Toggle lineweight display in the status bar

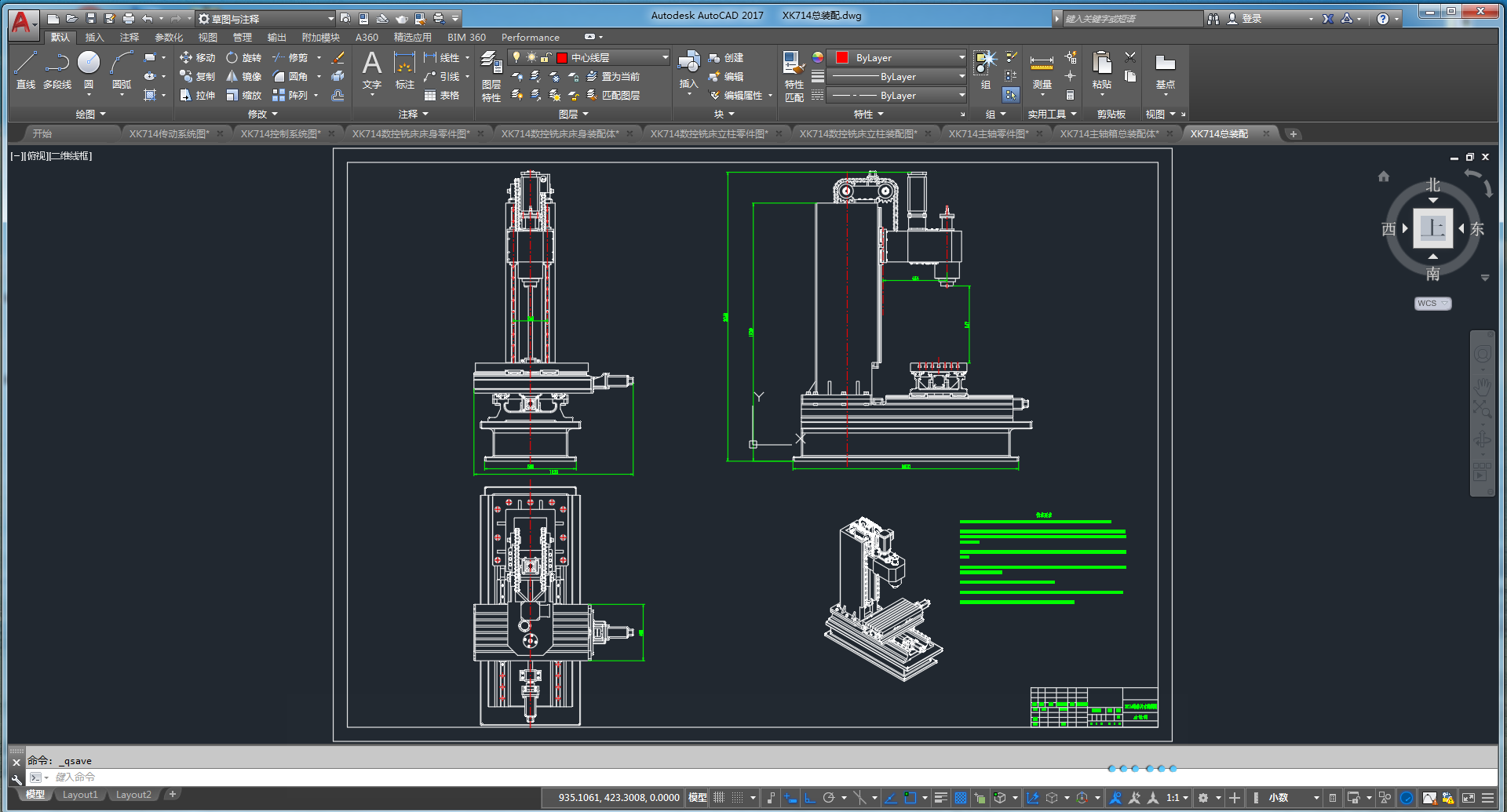pos(940,798)
